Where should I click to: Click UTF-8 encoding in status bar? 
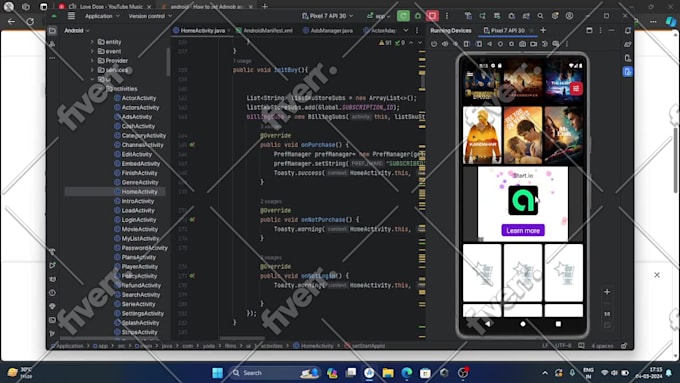pyautogui.click(x=563, y=346)
